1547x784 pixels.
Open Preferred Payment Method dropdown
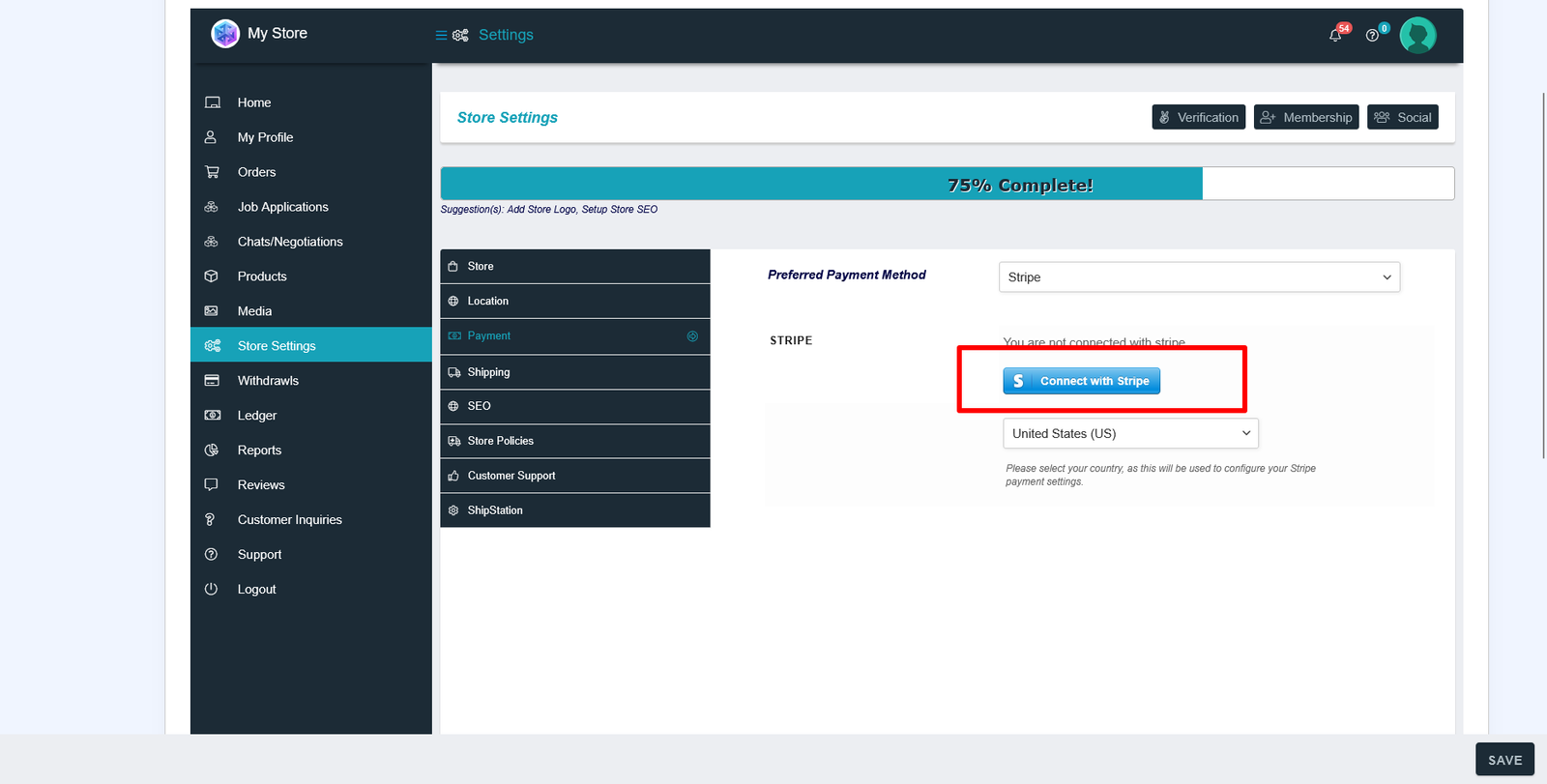pos(1198,277)
